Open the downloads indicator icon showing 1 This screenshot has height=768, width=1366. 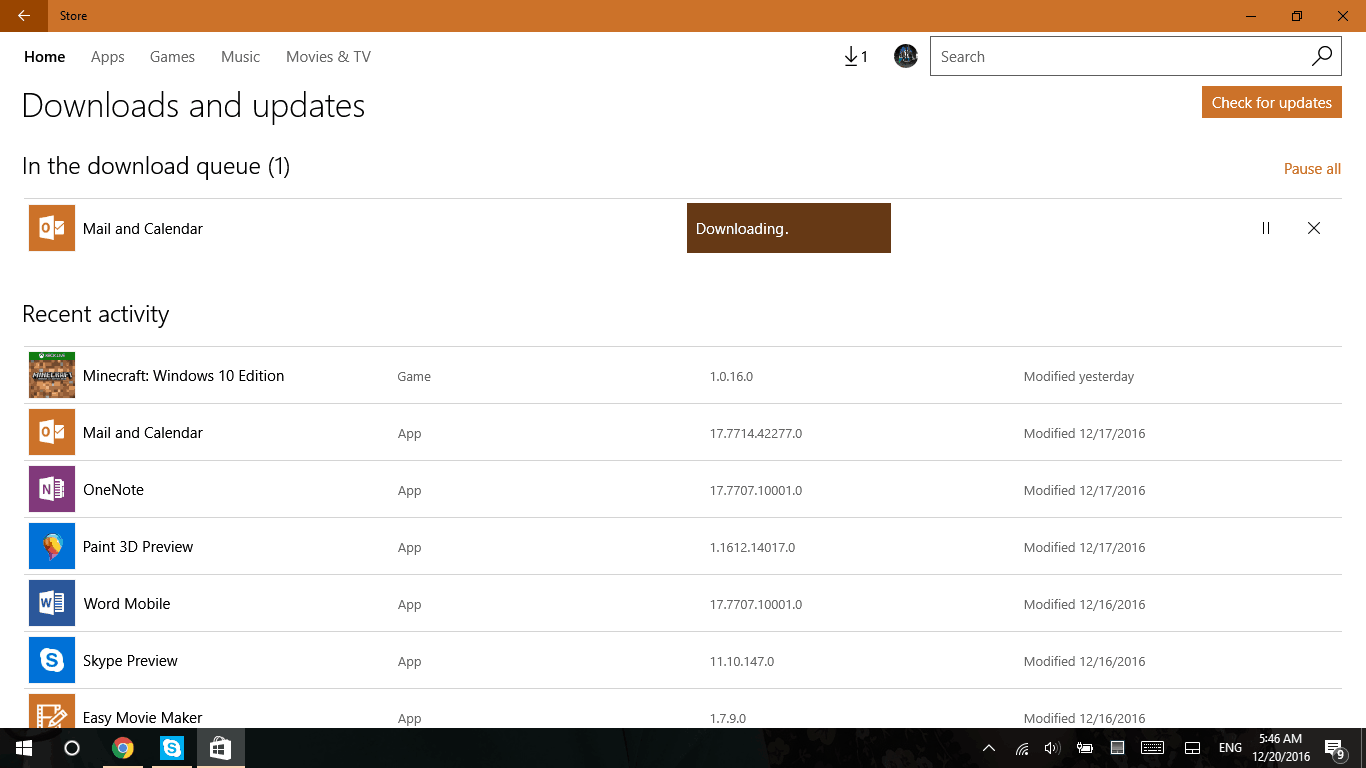(x=856, y=57)
